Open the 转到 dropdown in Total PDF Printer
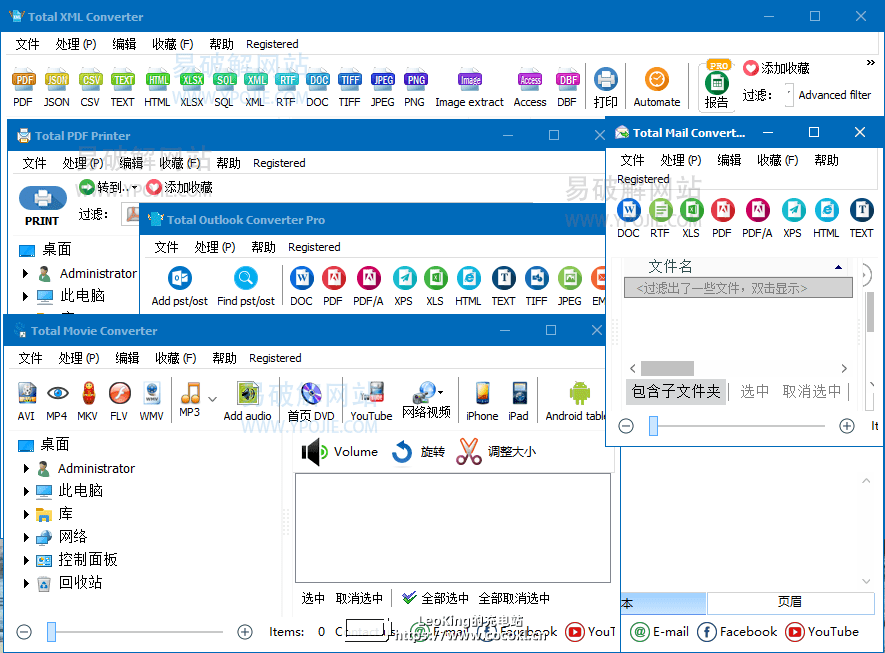This screenshot has height=653, width=885. click(x=134, y=188)
